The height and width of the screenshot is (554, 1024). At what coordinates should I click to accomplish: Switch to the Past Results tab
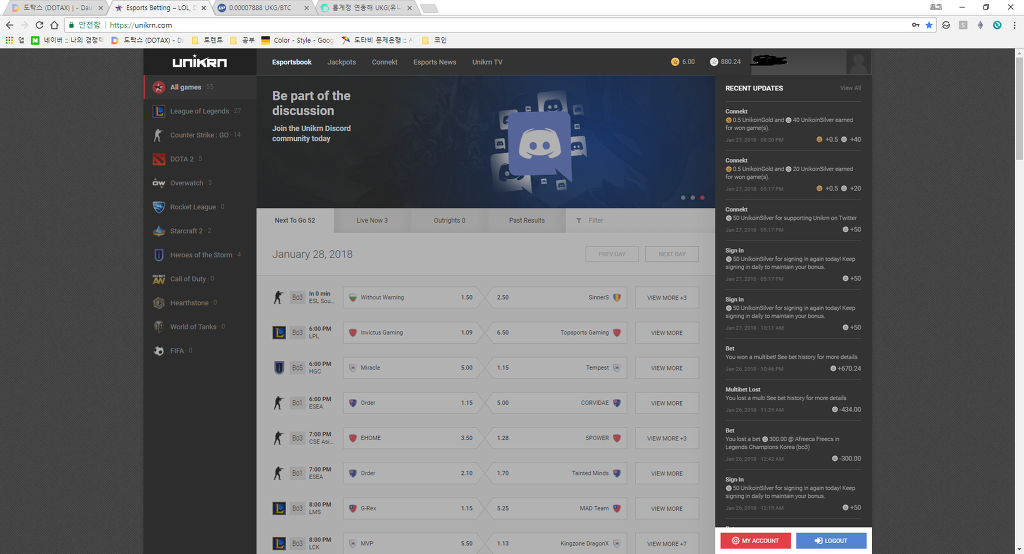(527, 220)
